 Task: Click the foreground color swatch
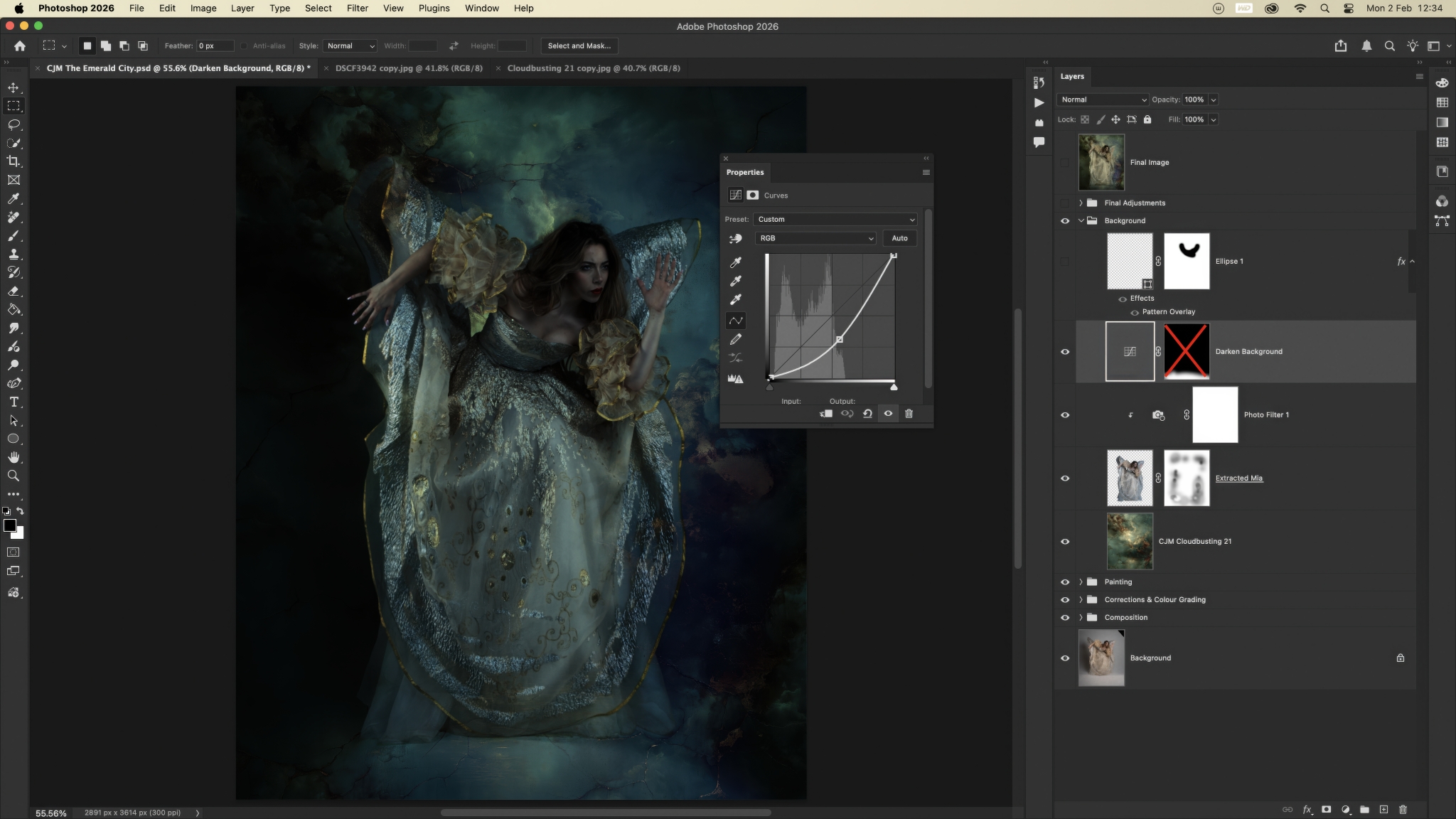pos(9,525)
